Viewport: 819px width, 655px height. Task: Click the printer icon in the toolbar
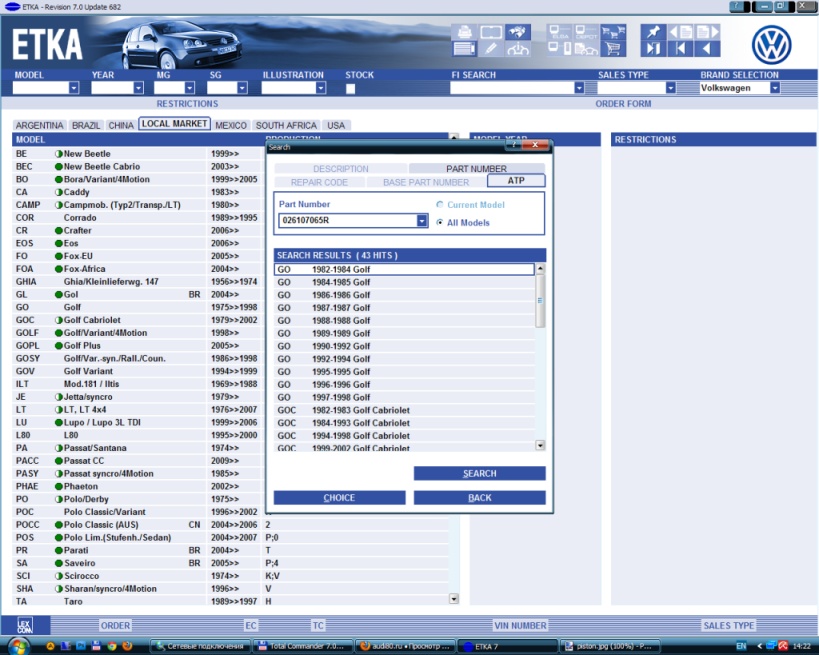pos(464,32)
